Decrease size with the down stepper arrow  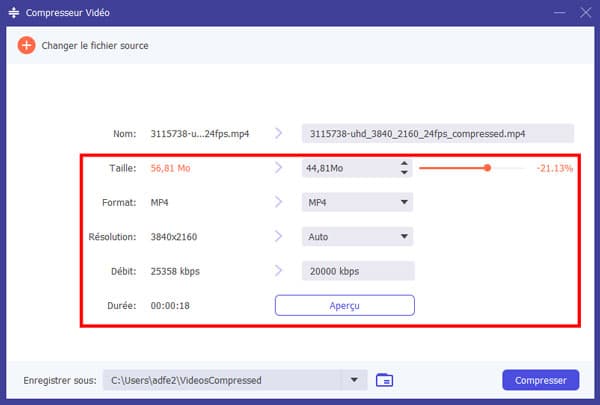[x=404, y=173]
